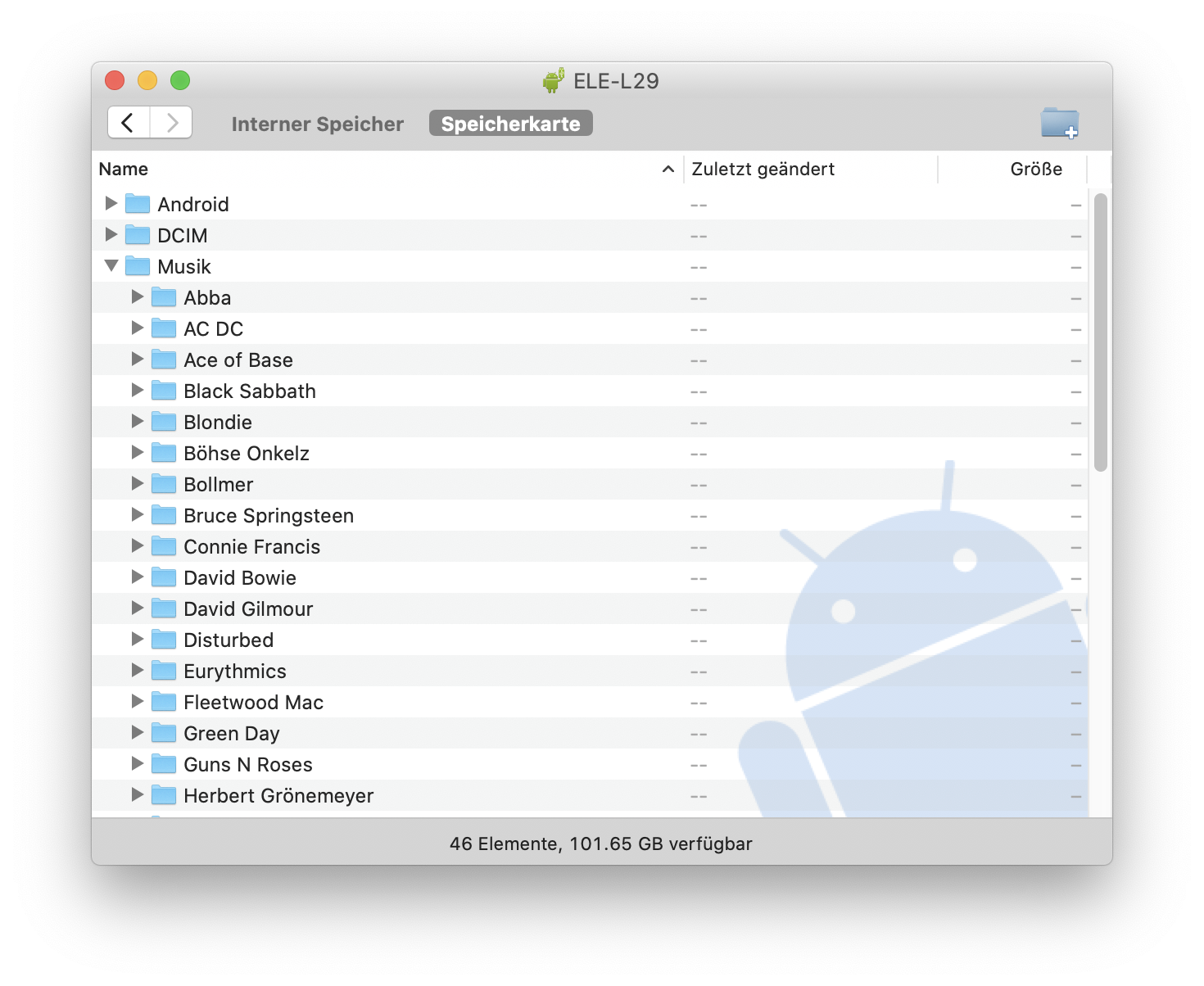
Task: Select the Guns N Roses row name
Action: pyautogui.click(x=248, y=764)
